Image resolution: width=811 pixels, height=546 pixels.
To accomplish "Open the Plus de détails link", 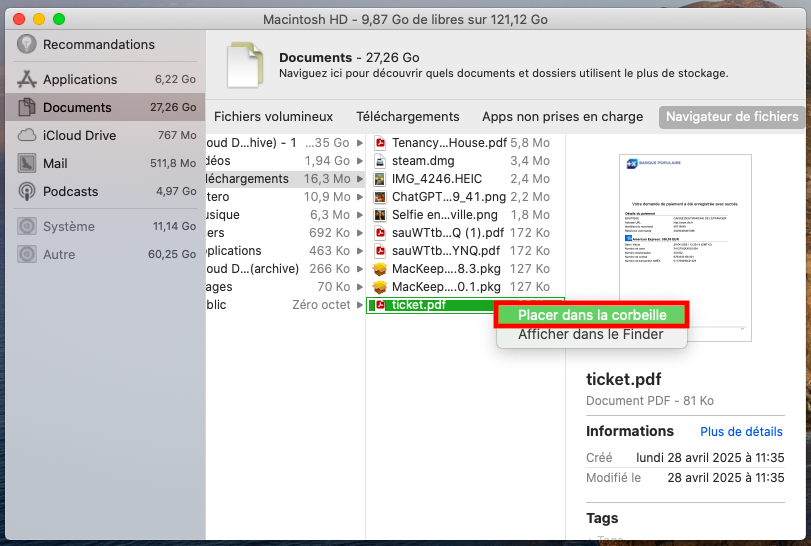I will coord(741,432).
